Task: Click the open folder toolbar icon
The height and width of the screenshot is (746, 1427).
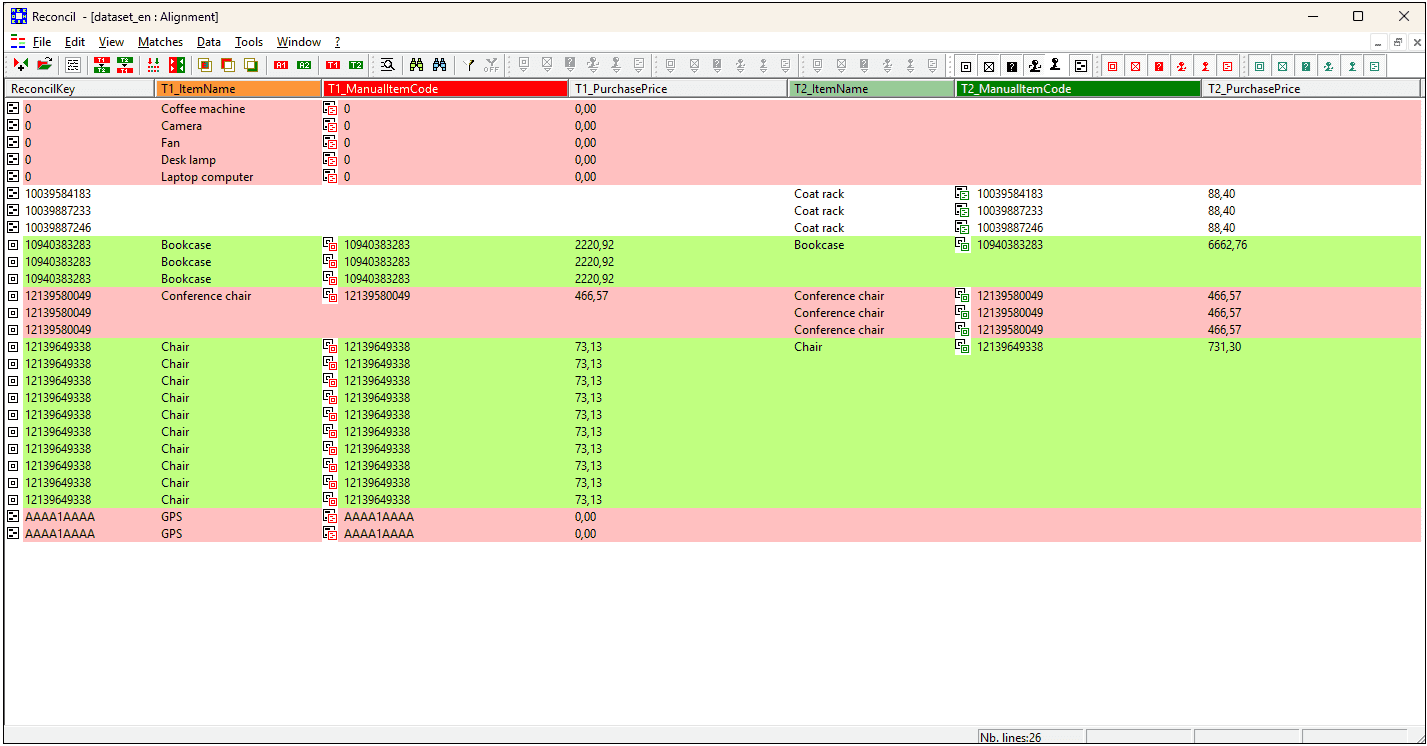Action: pos(44,65)
